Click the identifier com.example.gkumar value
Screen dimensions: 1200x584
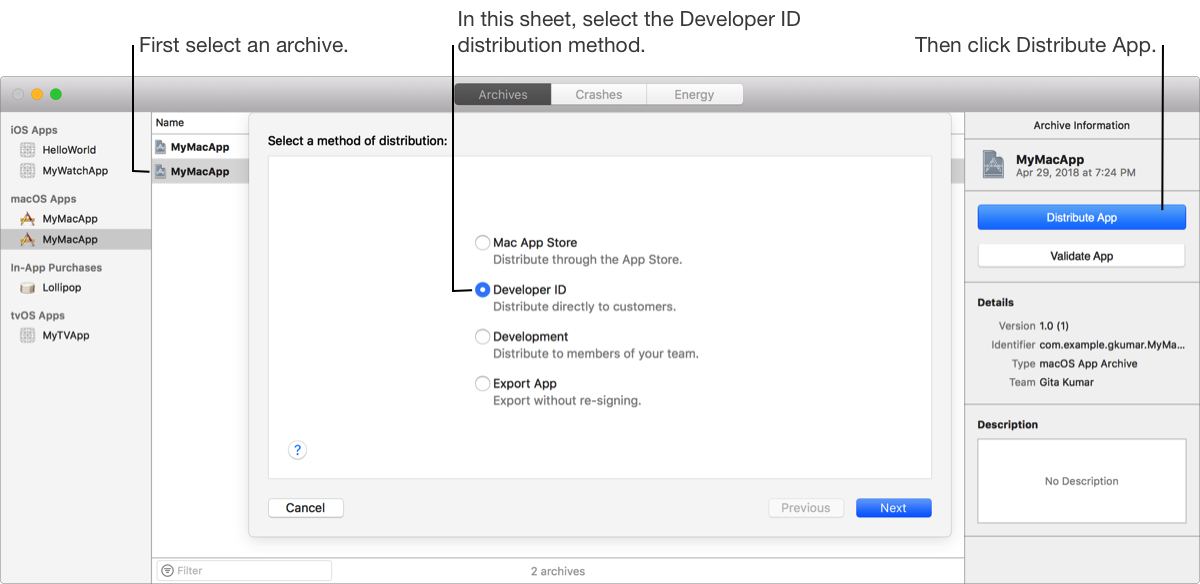coord(1112,345)
